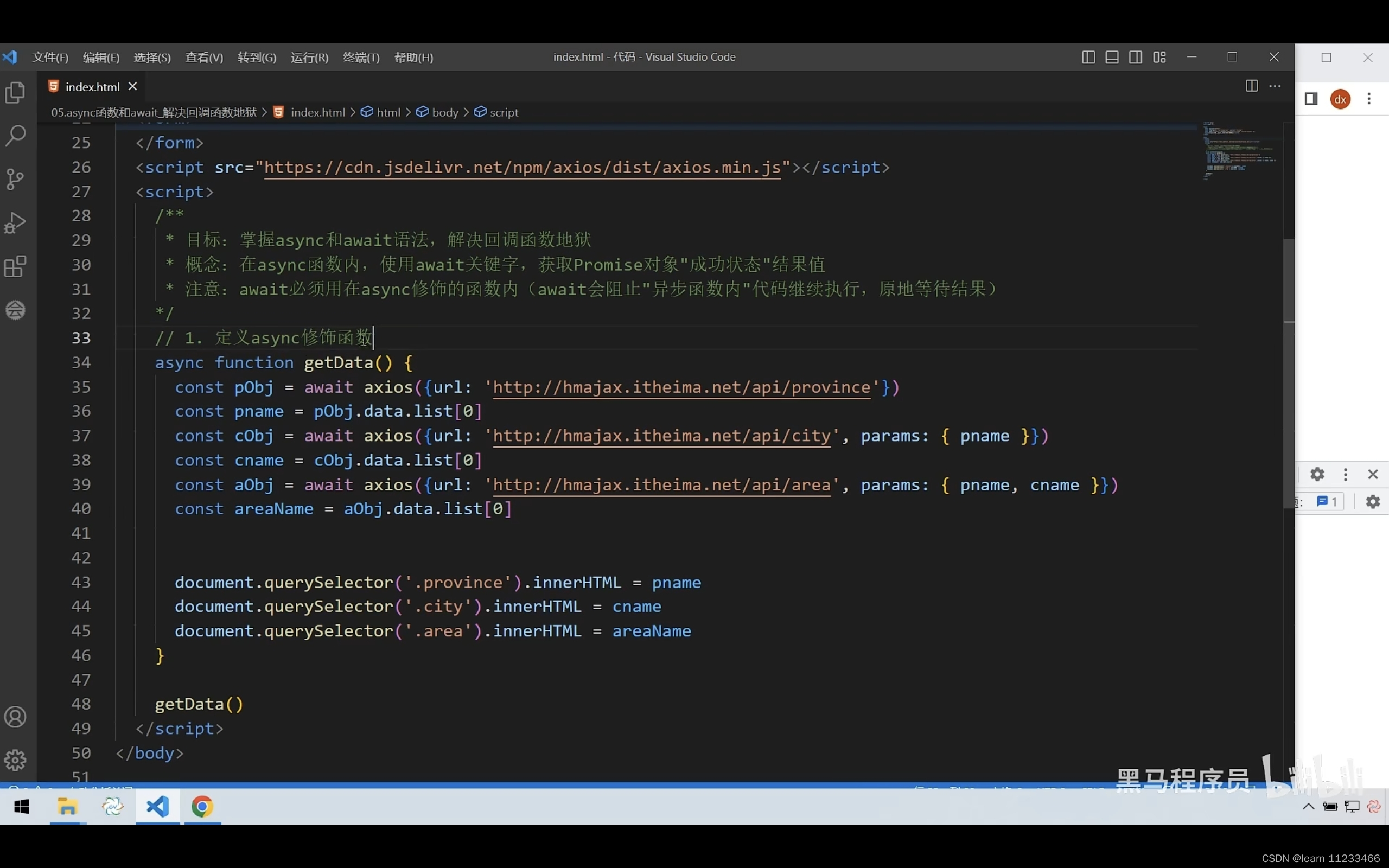Click the api/province URL link
This screenshot has width=1389, height=868.
pyautogui.click(x=681, y=387)
